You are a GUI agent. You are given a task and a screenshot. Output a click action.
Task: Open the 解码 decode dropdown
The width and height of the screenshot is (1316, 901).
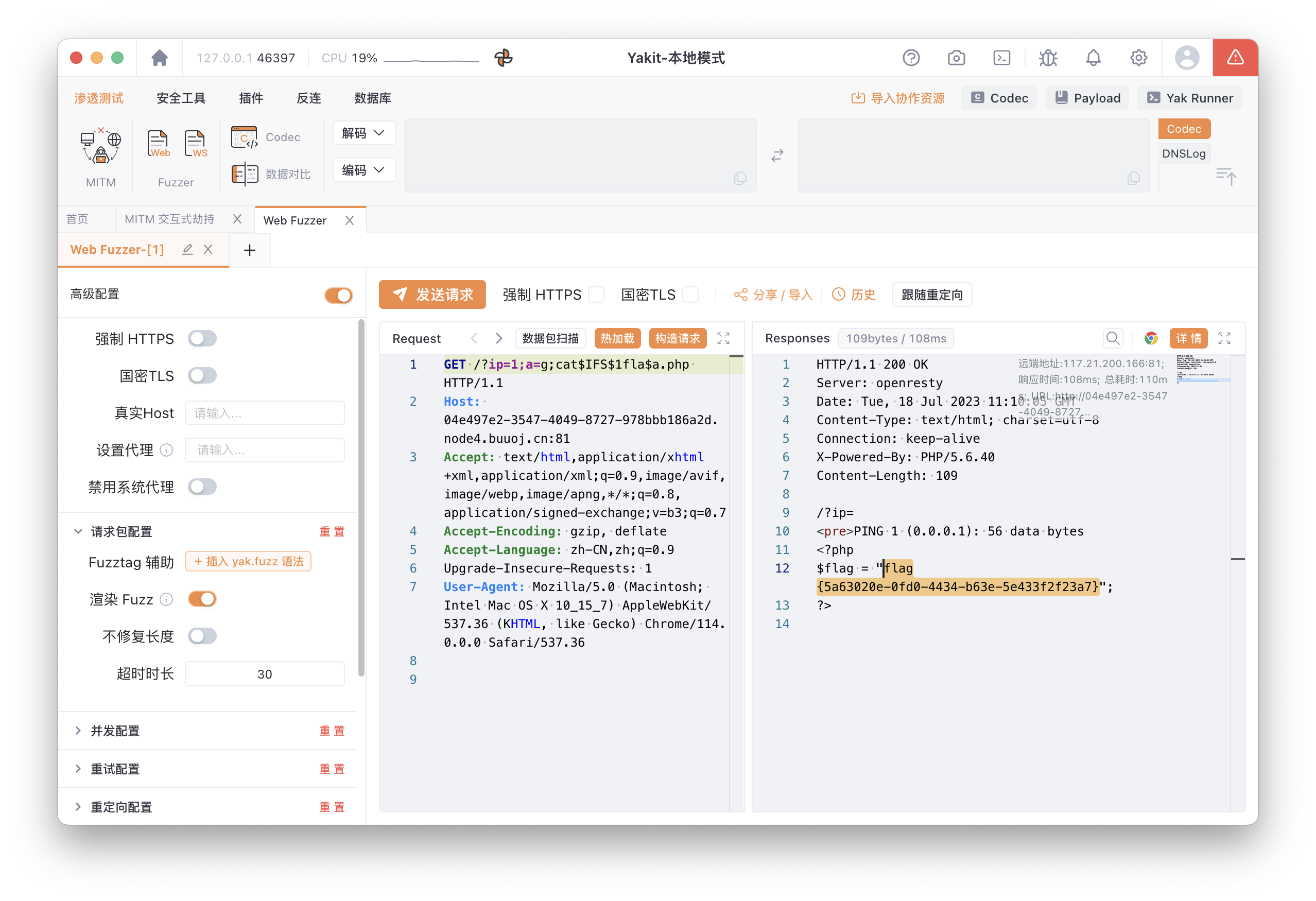(x=363, y=133)
